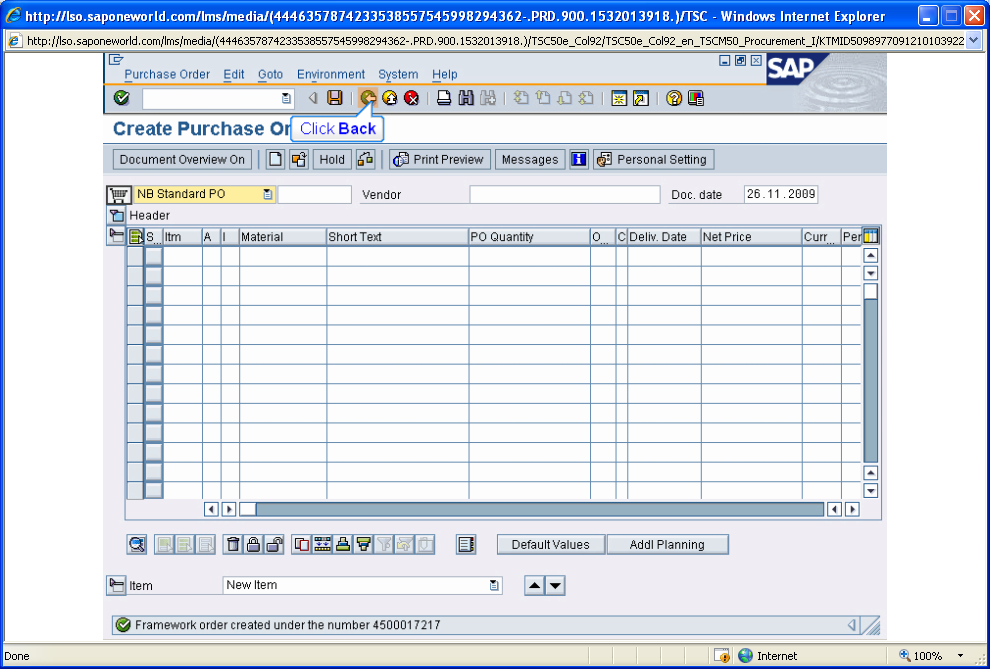Click the Copy item icon
Screen dimensions: 990x669
pyautogui.click(x=302, y=545)
